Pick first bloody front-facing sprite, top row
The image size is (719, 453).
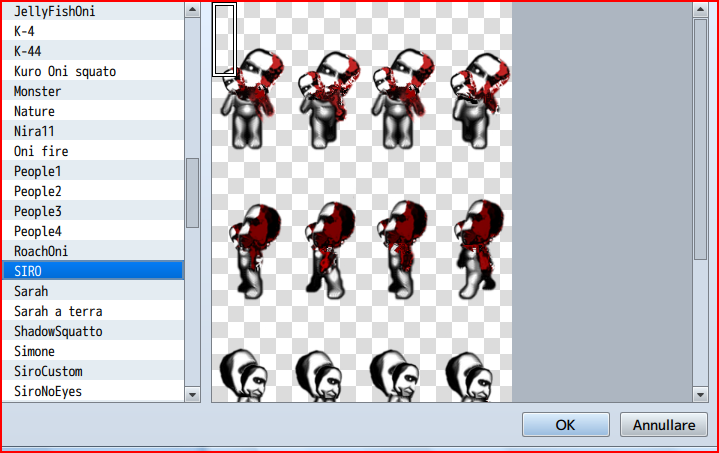(252, 99)
